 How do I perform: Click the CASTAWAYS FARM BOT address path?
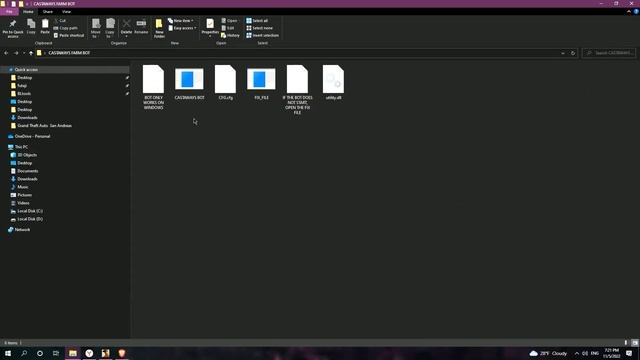(69, 53)
